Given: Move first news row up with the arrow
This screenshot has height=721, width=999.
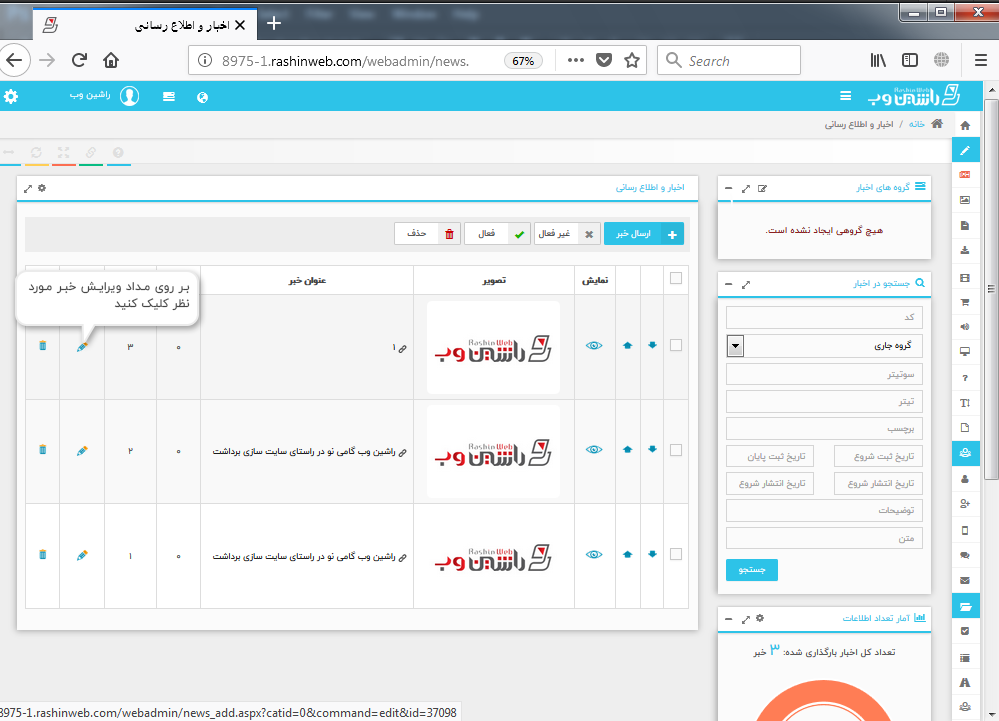Looking at the screenshot, I should [x=628, y=345].
